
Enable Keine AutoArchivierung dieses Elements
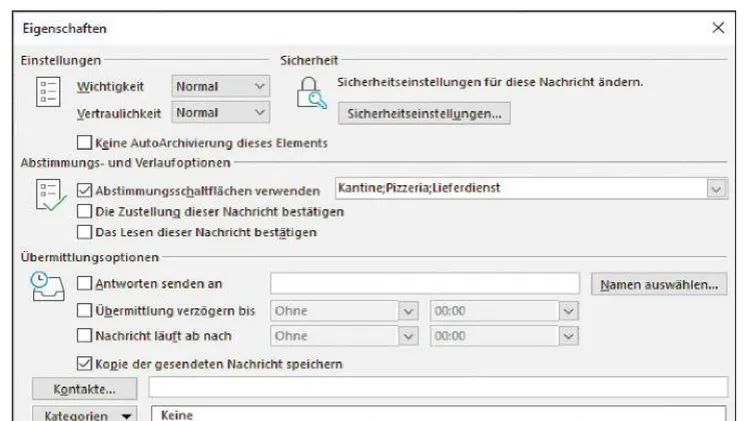pos(84,142)
